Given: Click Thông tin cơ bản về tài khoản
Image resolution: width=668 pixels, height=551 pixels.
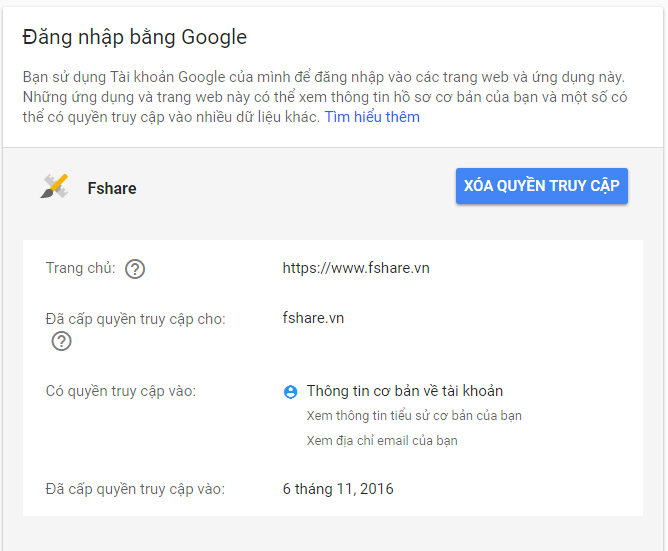Looking at the screenshot, I should 405,391.
